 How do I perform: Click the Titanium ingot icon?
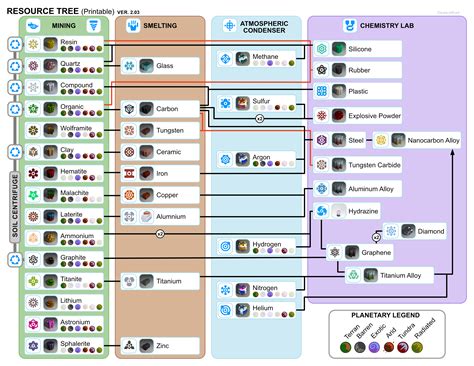146,281
